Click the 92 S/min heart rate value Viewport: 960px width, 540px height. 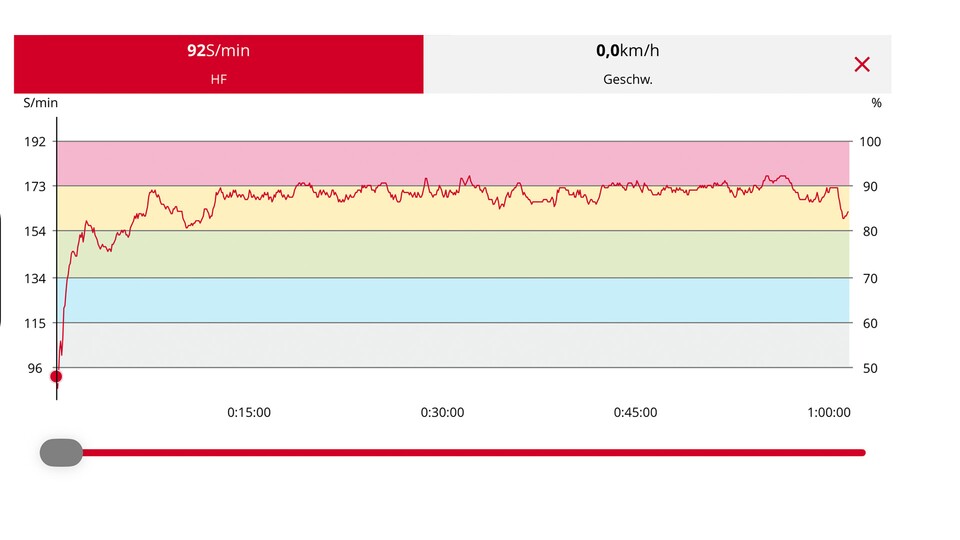click(x=218, y=51)
